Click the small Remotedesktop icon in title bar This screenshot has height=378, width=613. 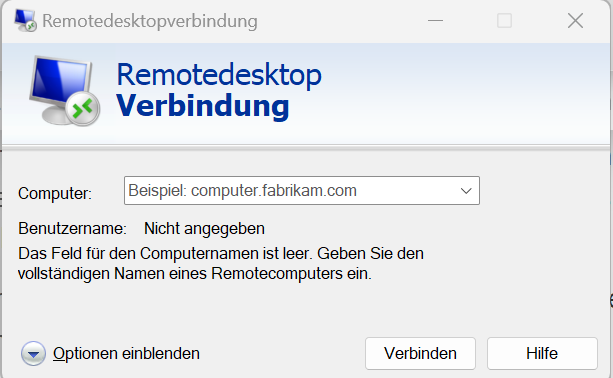(25, 20)
